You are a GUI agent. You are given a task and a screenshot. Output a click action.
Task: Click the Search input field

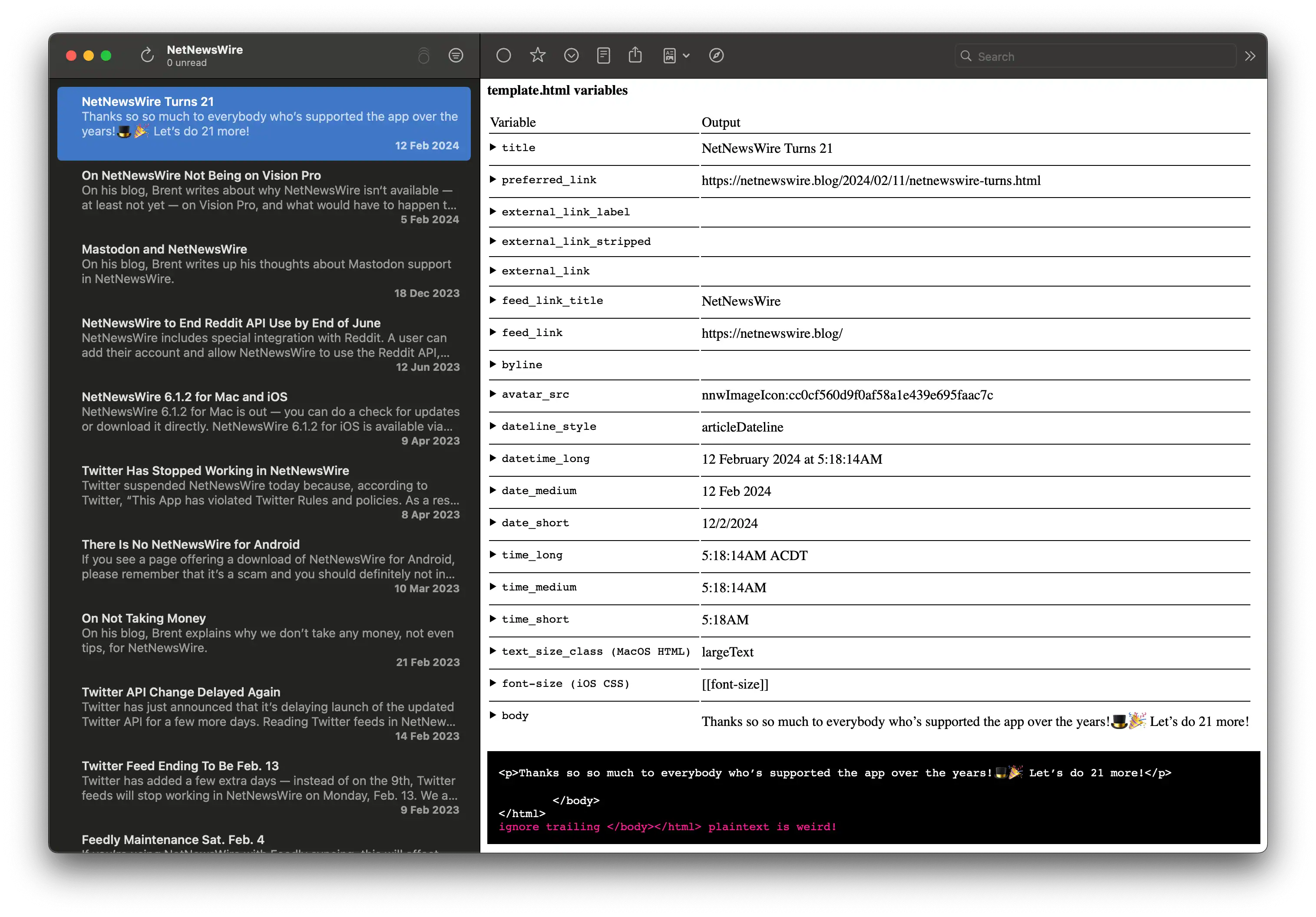[x=1084, y=56]
